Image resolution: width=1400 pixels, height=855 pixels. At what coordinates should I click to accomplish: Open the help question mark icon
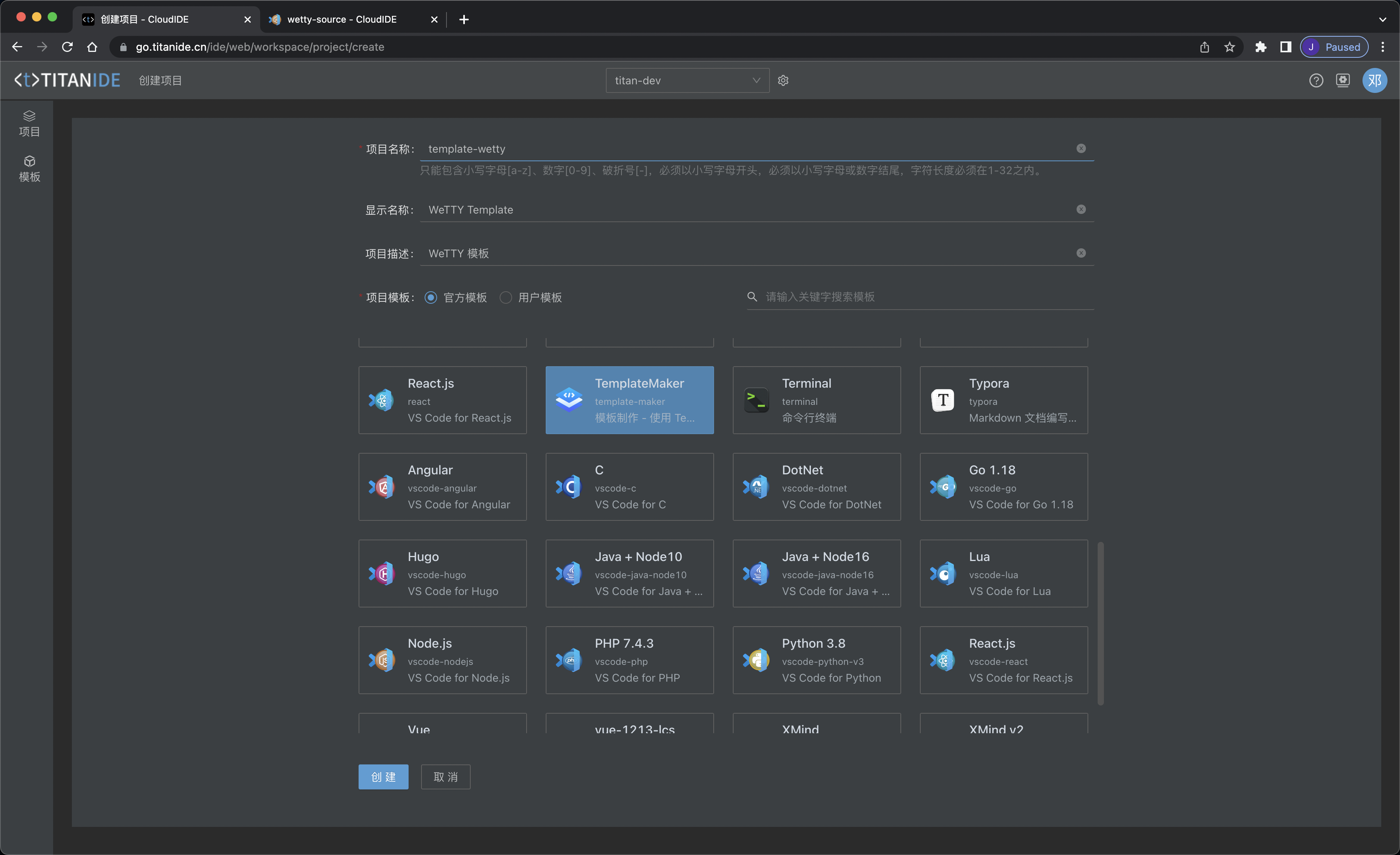pos(1316,80)
